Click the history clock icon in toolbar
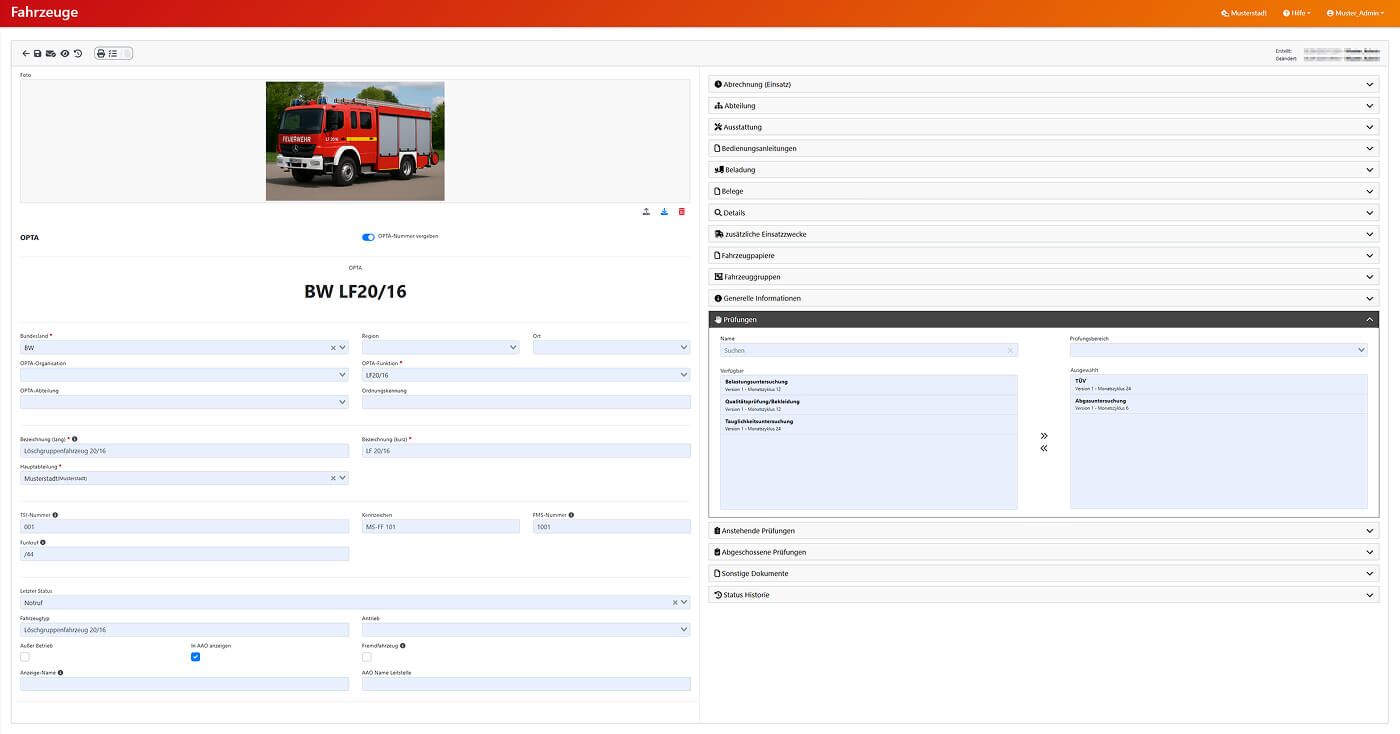Viewport: 1400px width, 734px height. (78, 53)
